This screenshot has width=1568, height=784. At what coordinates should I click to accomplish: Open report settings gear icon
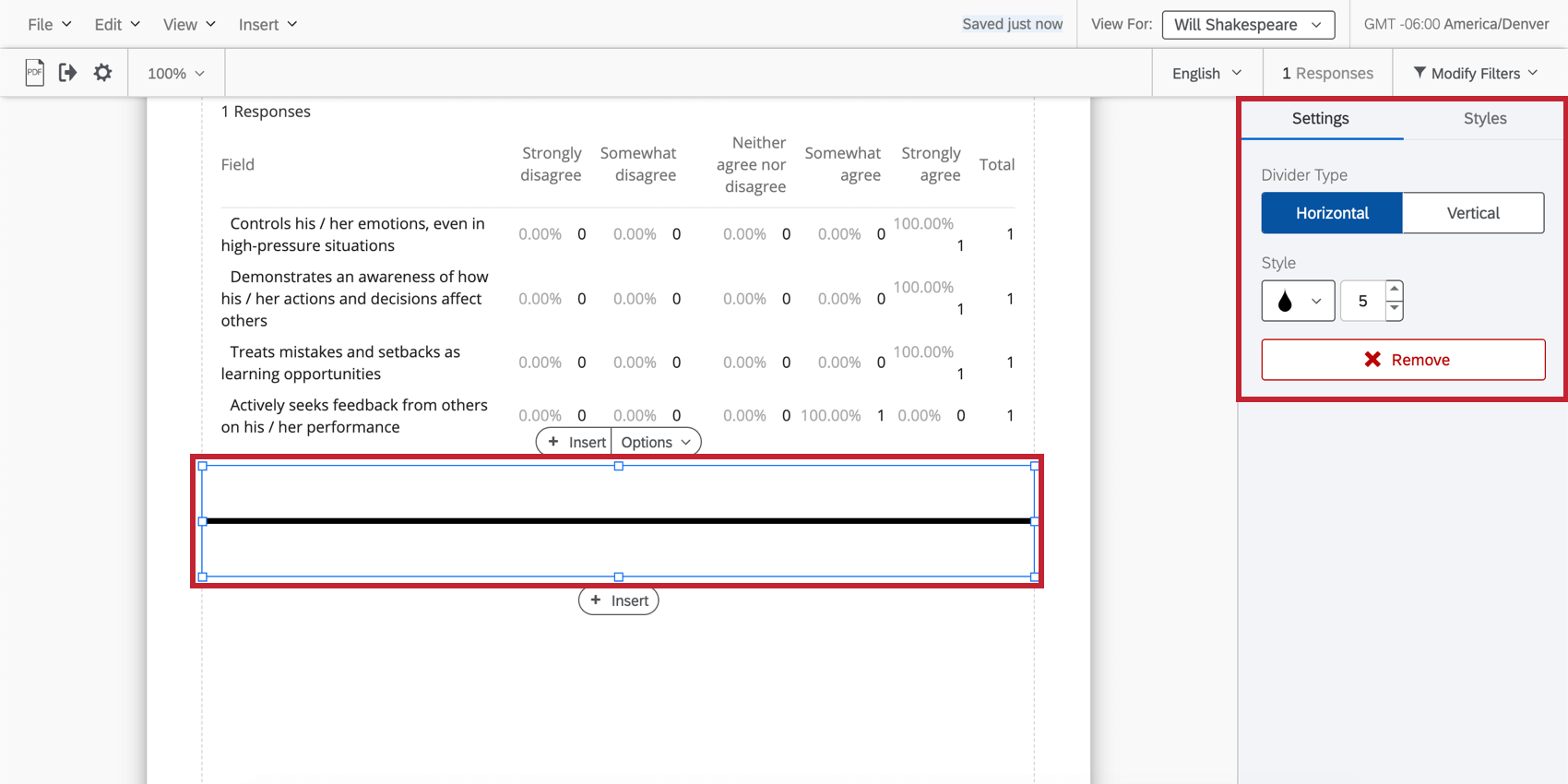pyautogui.click(x=102, y=73)
